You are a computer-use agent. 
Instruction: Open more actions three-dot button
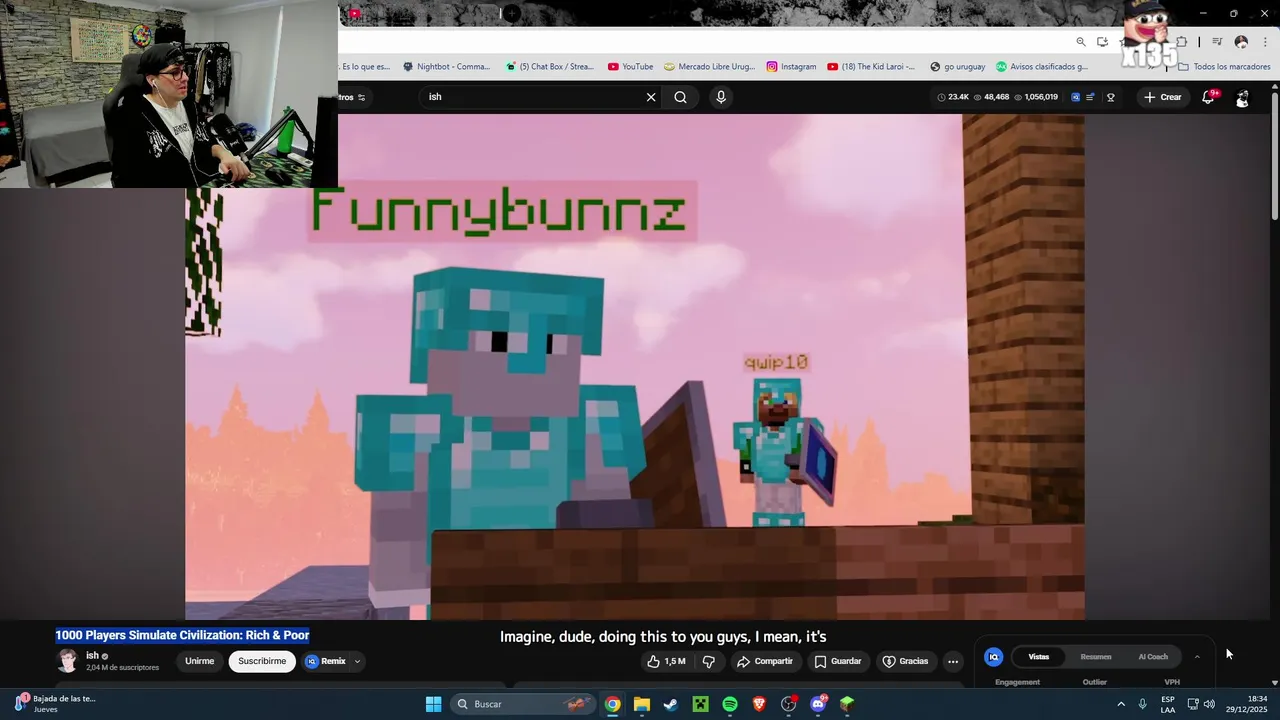(x=953, y=661)
